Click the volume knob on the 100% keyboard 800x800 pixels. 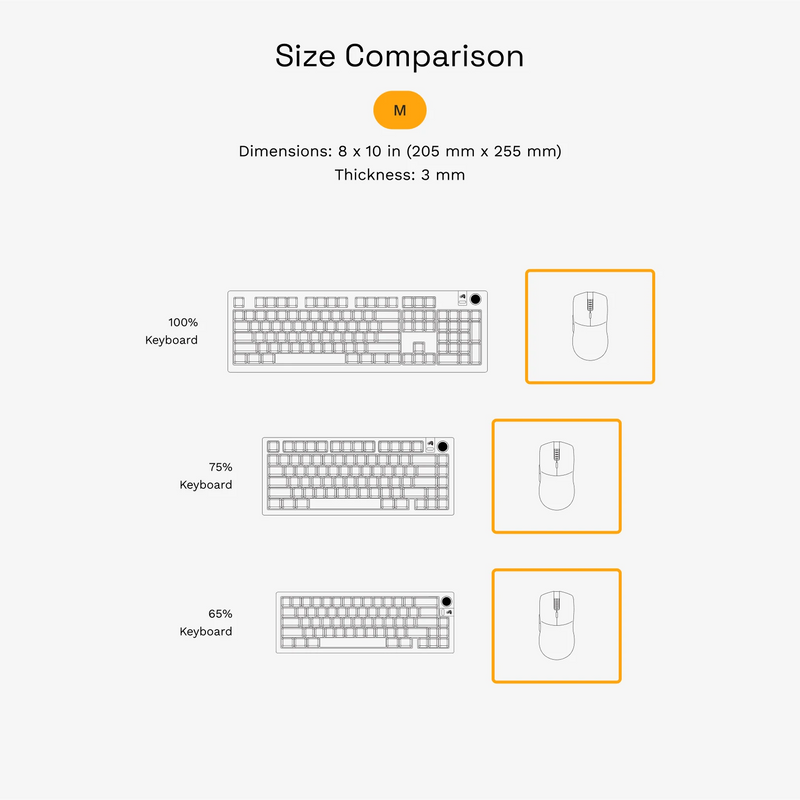click(477, 299)
